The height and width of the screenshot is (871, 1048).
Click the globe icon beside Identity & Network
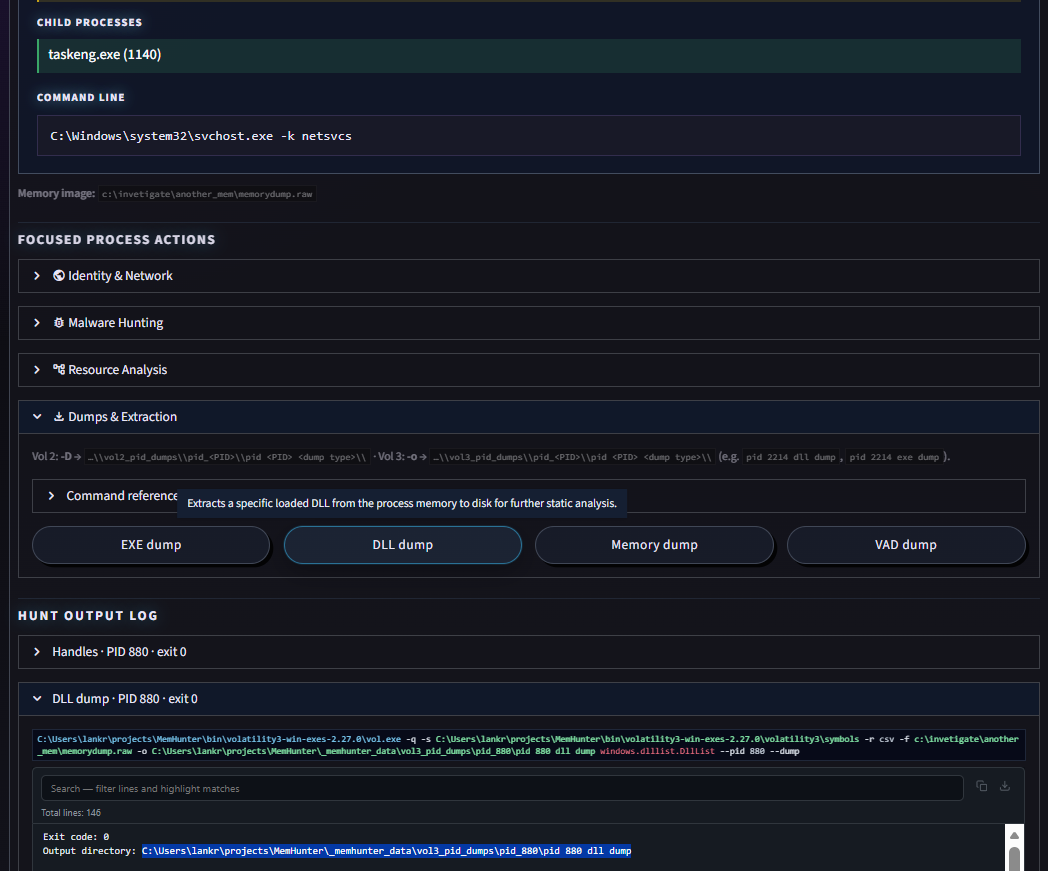pos(59,275)
